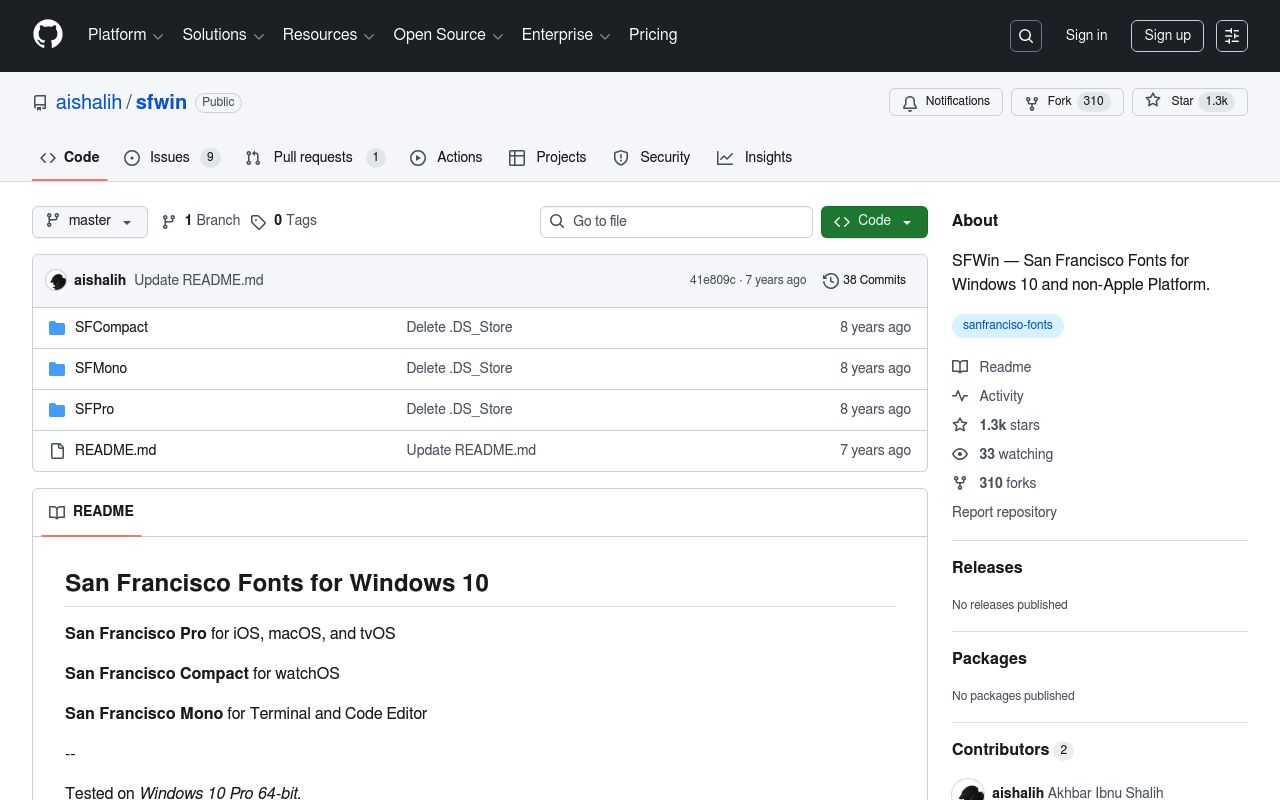Image resolution: width=1280 pixels, height=800 pixels.
Task: Click the README.md file icon
Action: click(x=57, y=450)
